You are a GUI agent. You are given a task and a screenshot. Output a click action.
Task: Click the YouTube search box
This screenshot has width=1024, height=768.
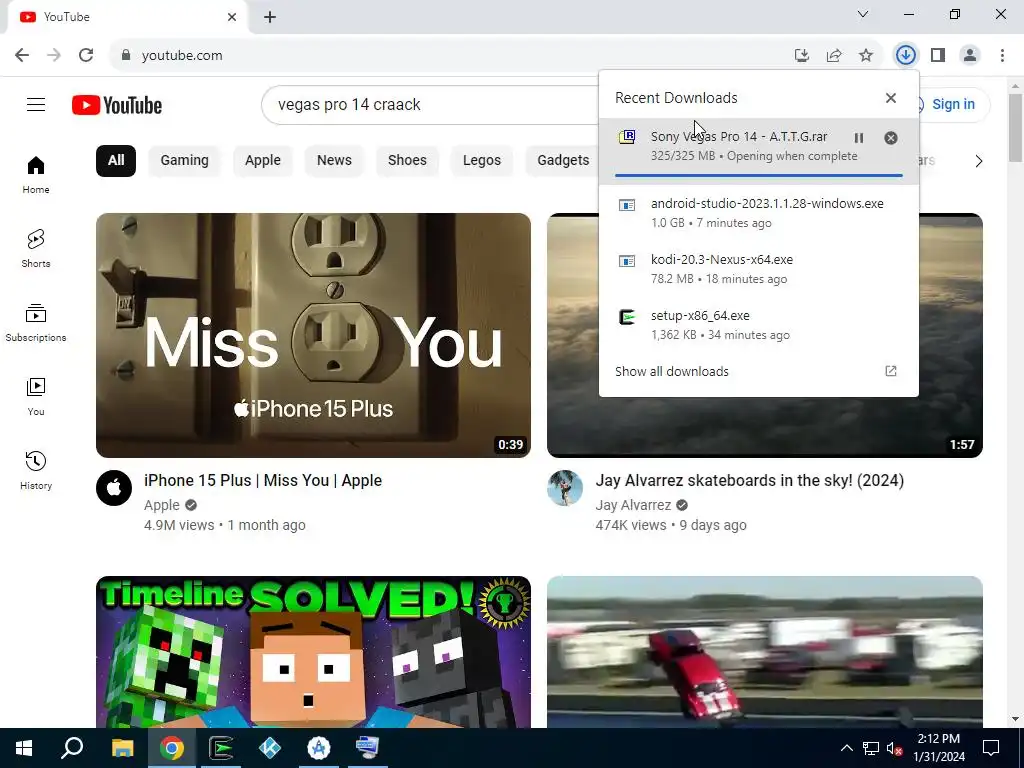(x=431, y=104)
